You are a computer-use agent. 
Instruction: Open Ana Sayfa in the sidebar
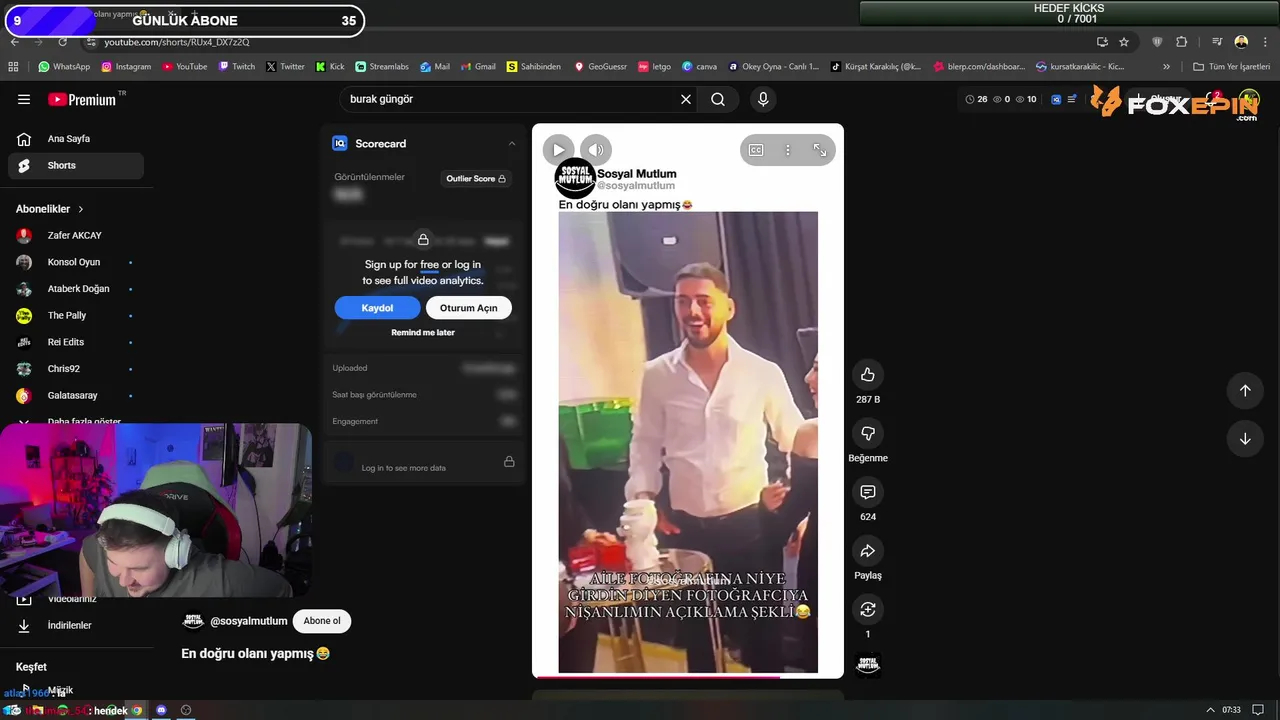click(76, 139)
